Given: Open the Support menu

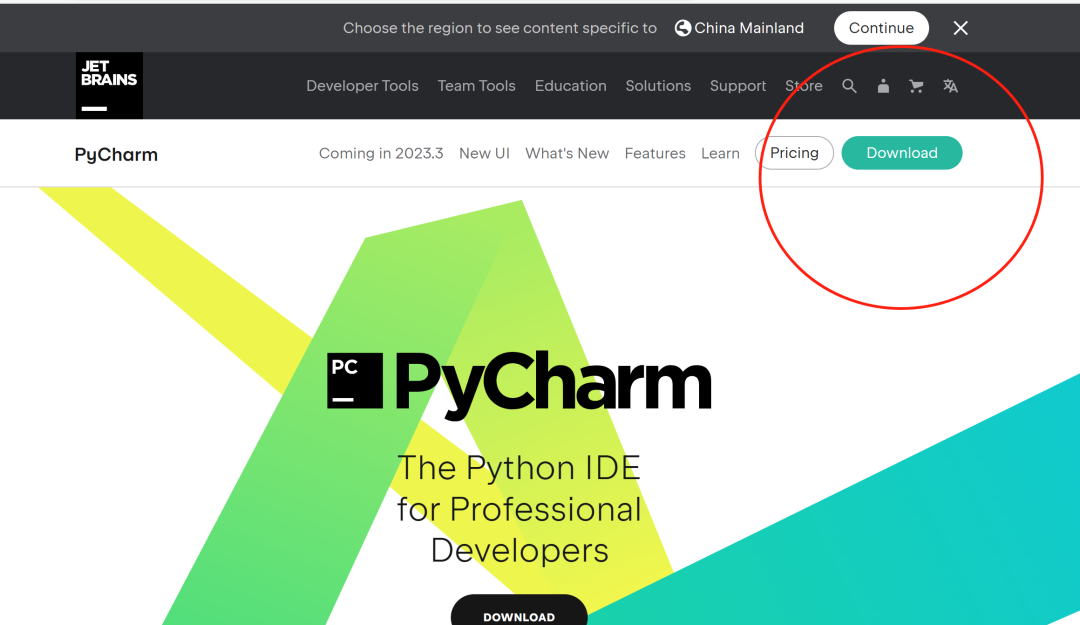Looking at the screenshot, I should 738,86.
